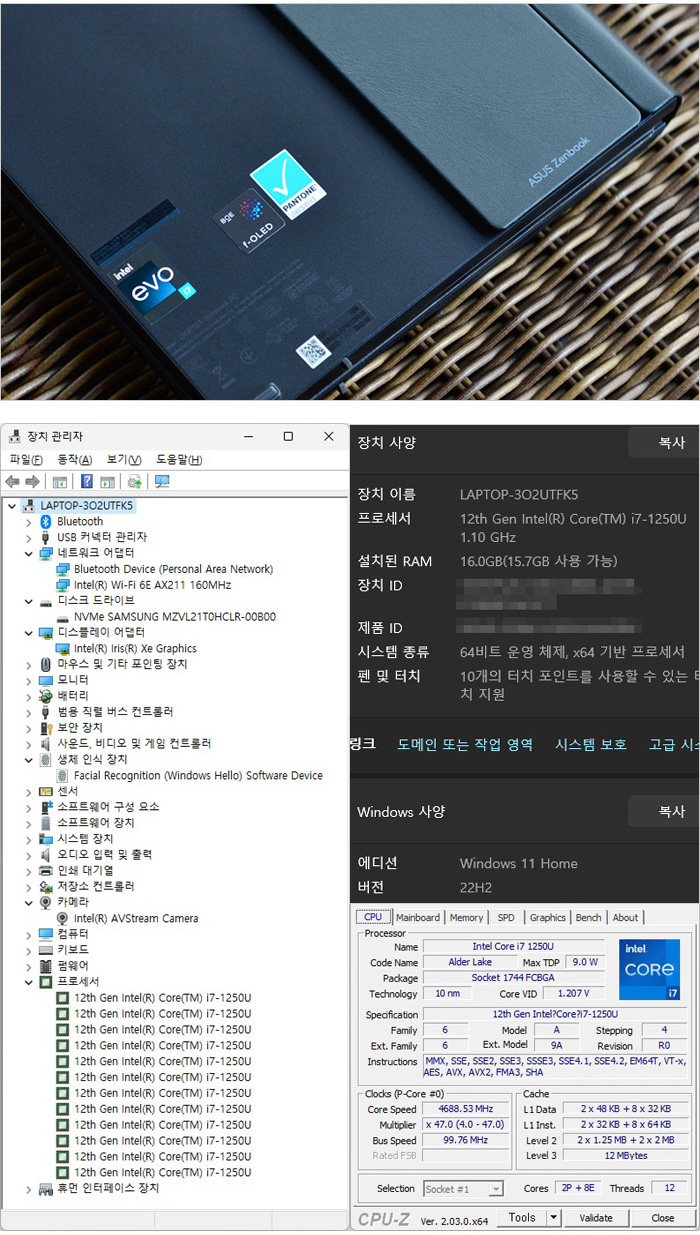The width and height of the screenshot is (700, 1235).
Task: Click the 프로세서 category chip icon
Action: click(x=45, y=982)
